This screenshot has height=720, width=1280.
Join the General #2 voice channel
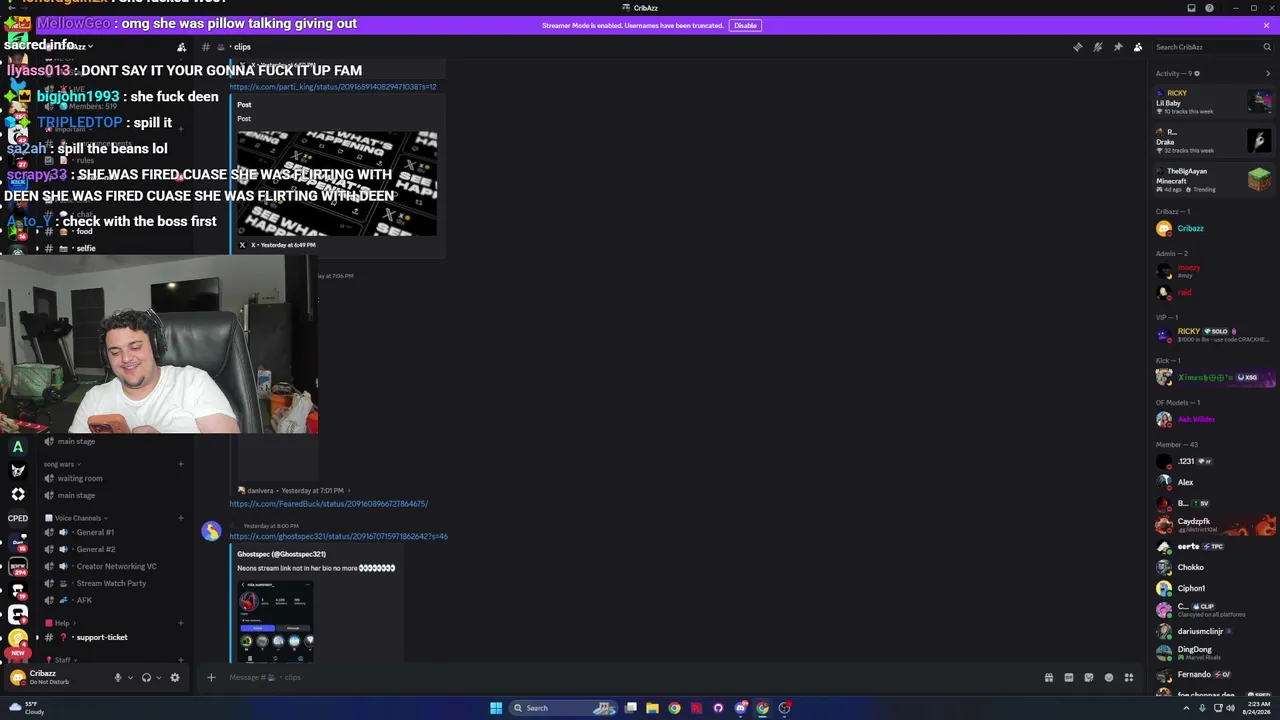114,549
